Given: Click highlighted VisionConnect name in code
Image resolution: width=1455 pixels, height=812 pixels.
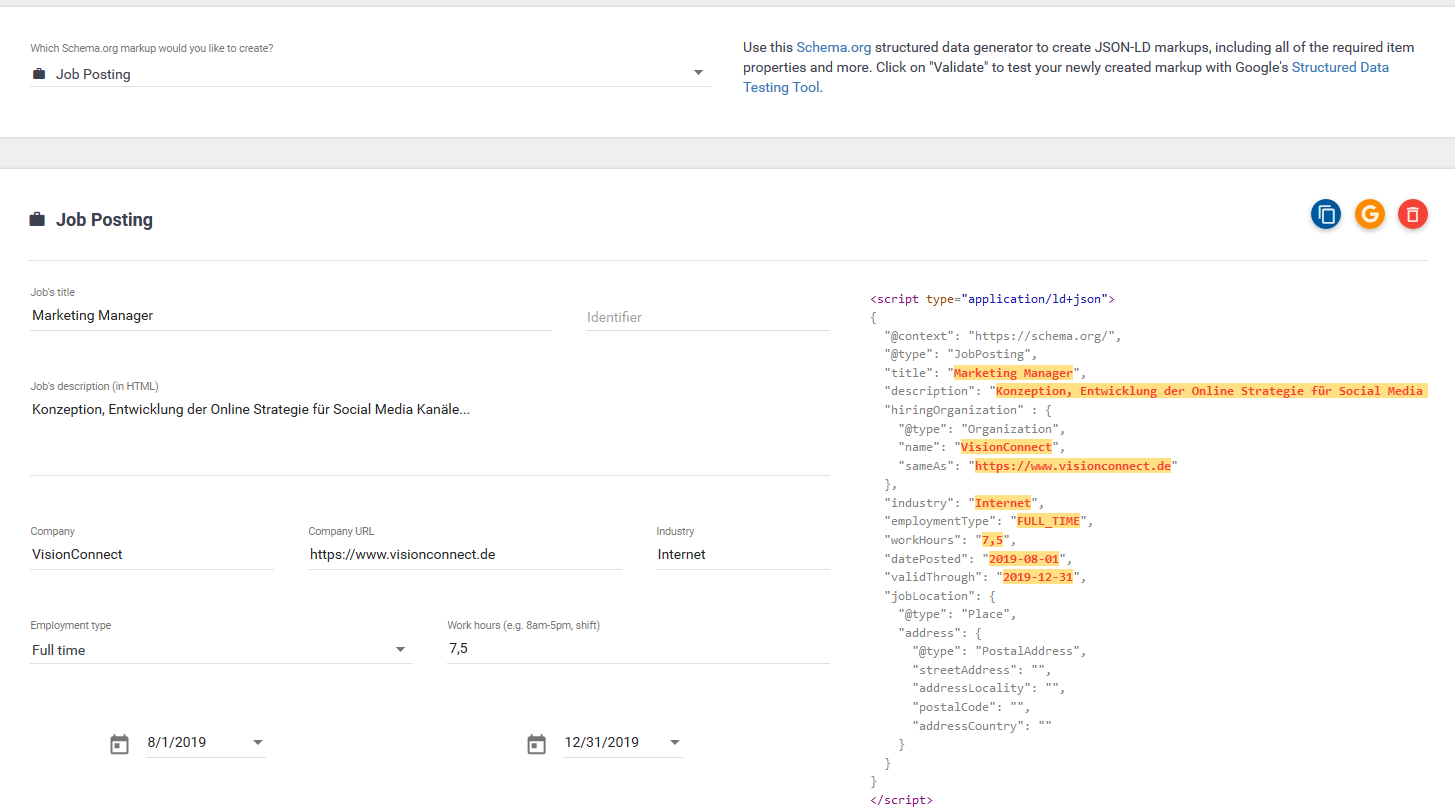Looking at the screenshot, I should click(x=1006, y=447).
